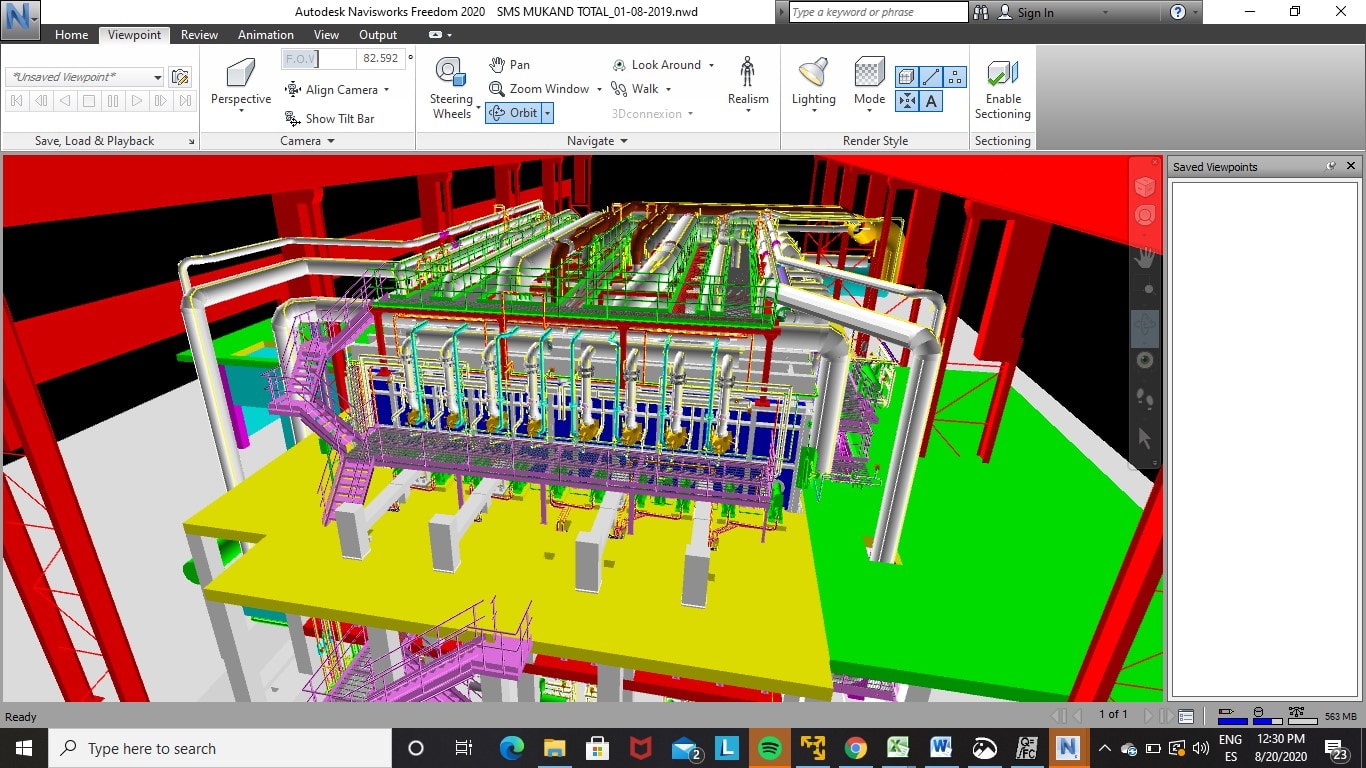Click the F.O.V value 82.592 field

(x=381, y=59)
